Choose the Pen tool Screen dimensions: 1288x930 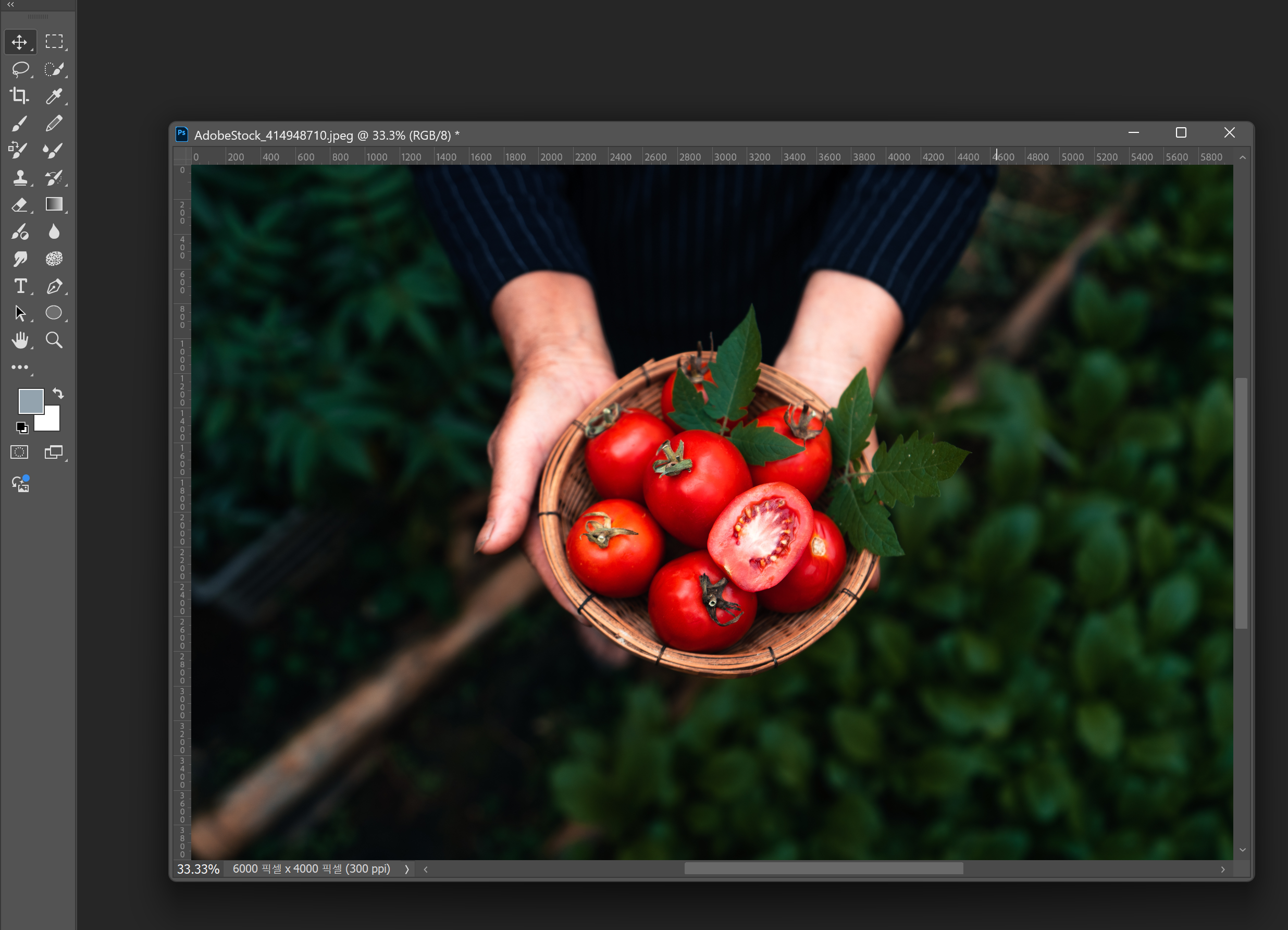(54, 286)
